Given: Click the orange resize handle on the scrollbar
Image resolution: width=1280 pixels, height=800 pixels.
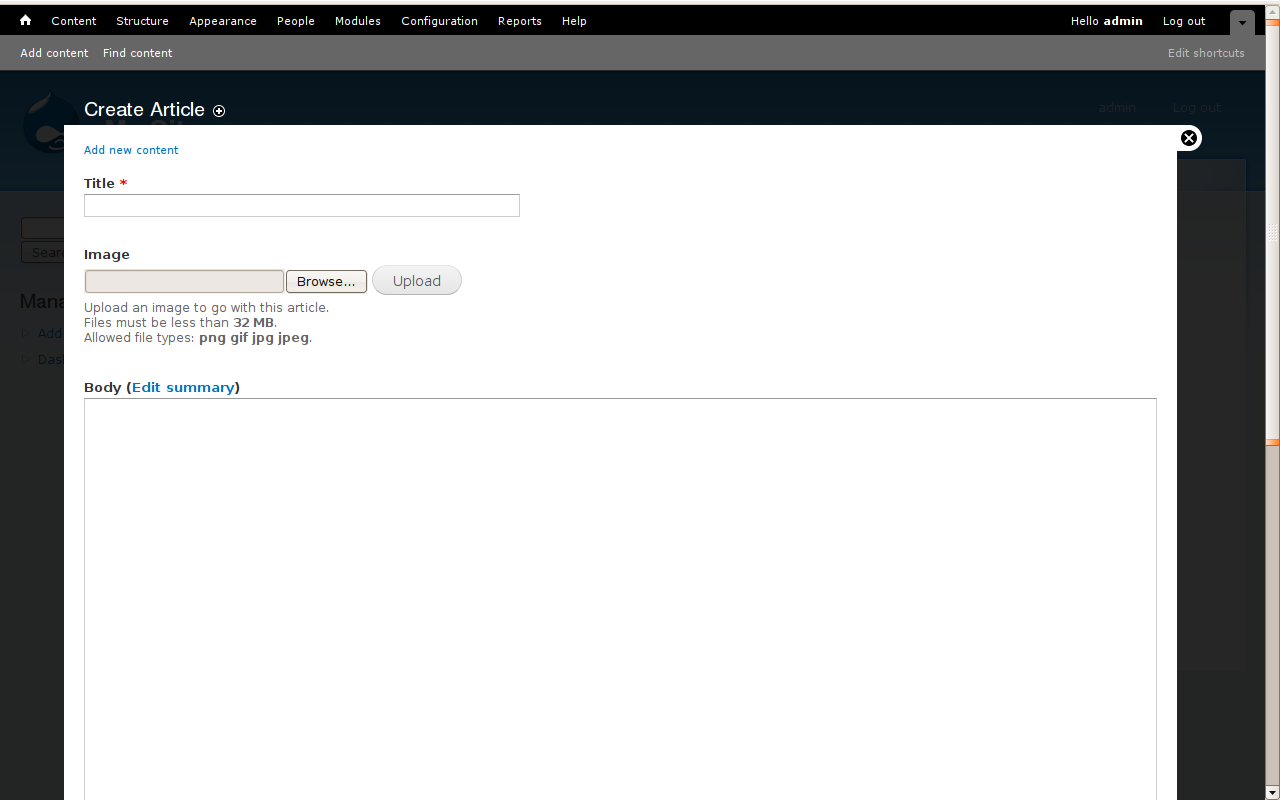Looking at the screenshot, I should pos(1271,441).
